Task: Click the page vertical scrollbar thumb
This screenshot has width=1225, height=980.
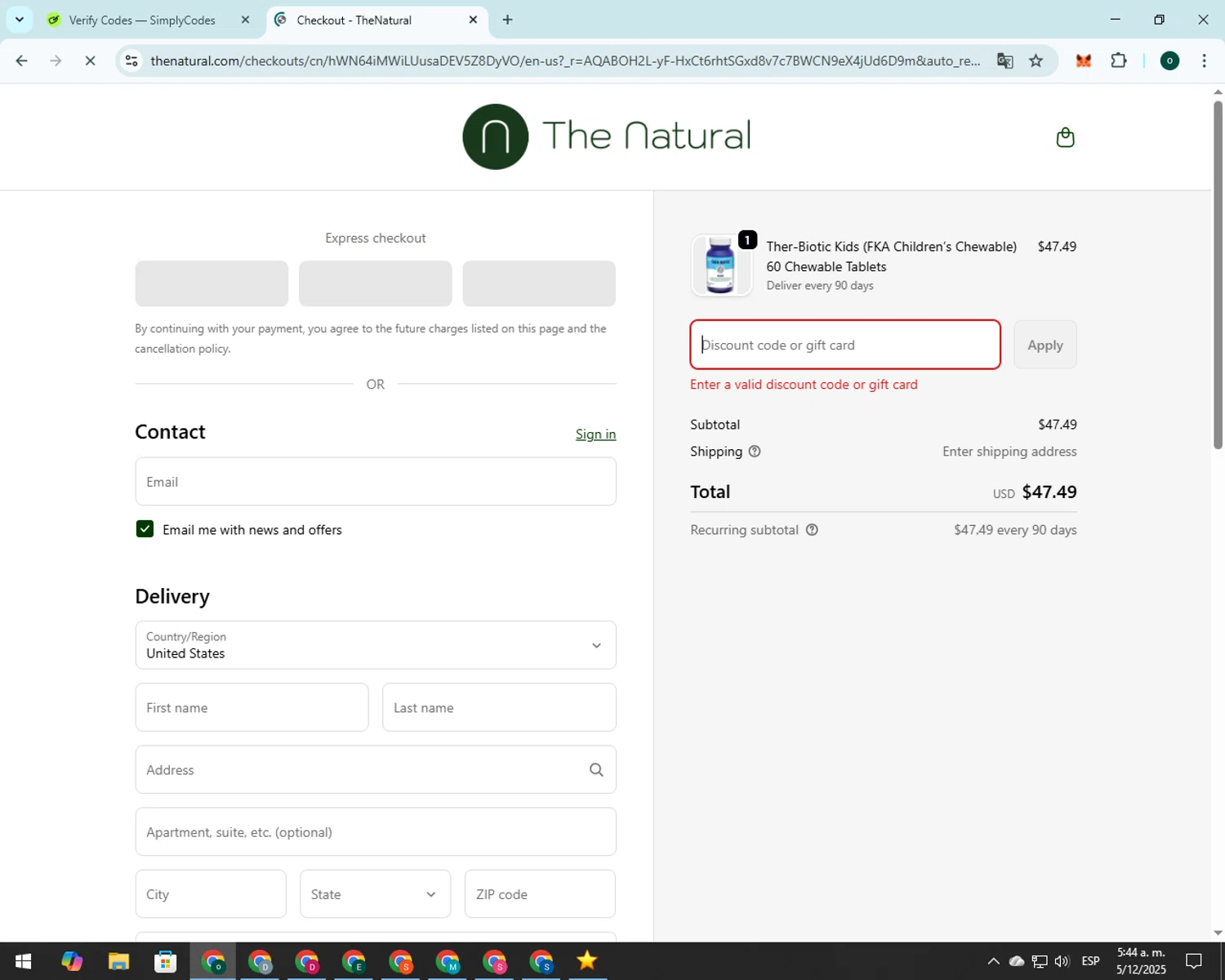Action: (x=1218, y=274)
